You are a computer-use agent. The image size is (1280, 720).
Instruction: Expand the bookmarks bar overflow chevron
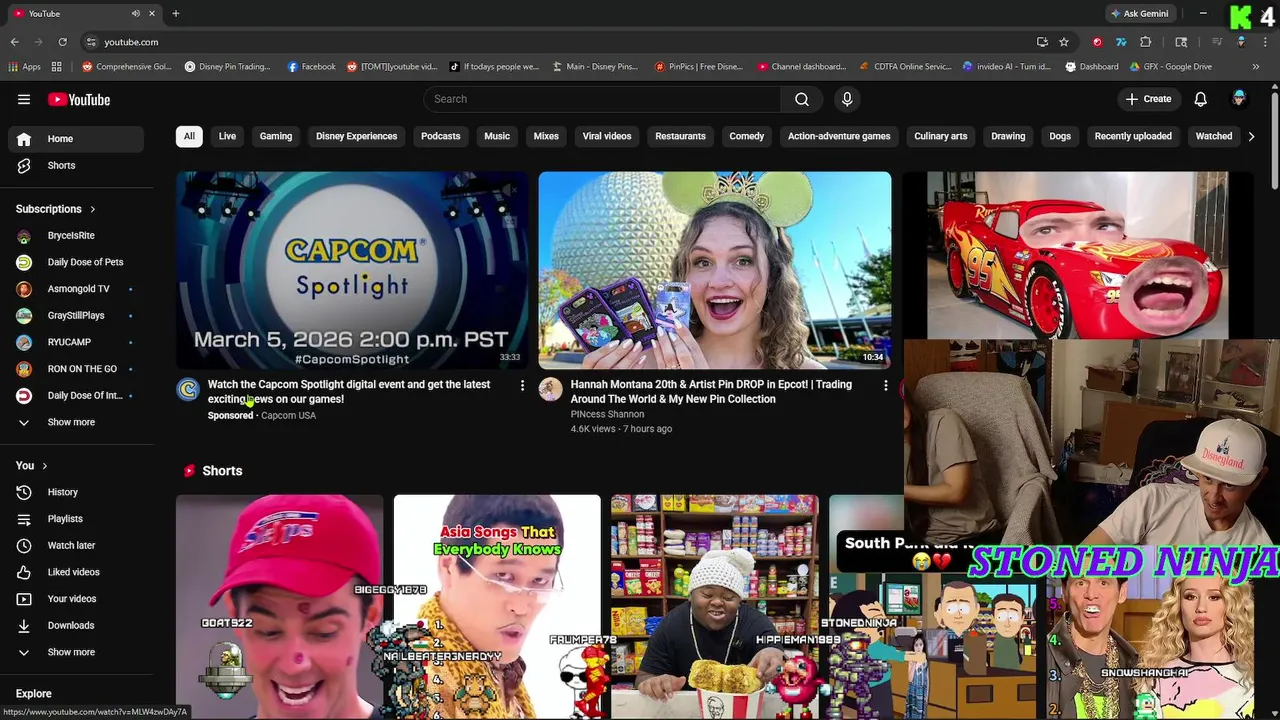point(1256,67)
